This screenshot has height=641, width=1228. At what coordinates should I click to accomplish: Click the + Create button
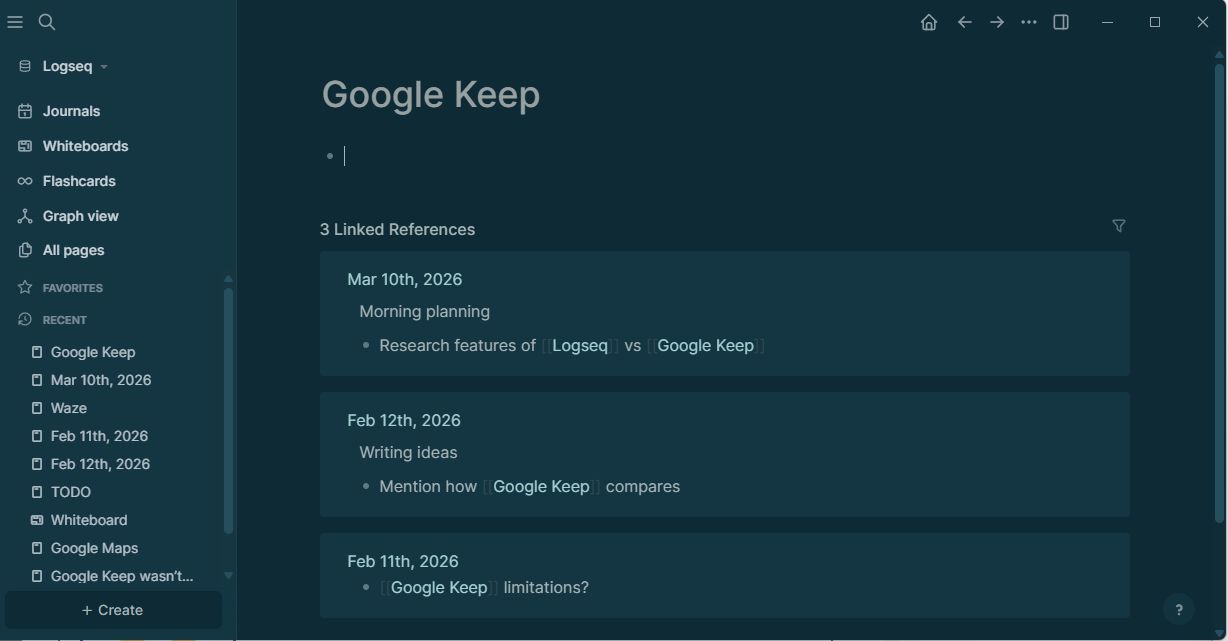[113, 610]
